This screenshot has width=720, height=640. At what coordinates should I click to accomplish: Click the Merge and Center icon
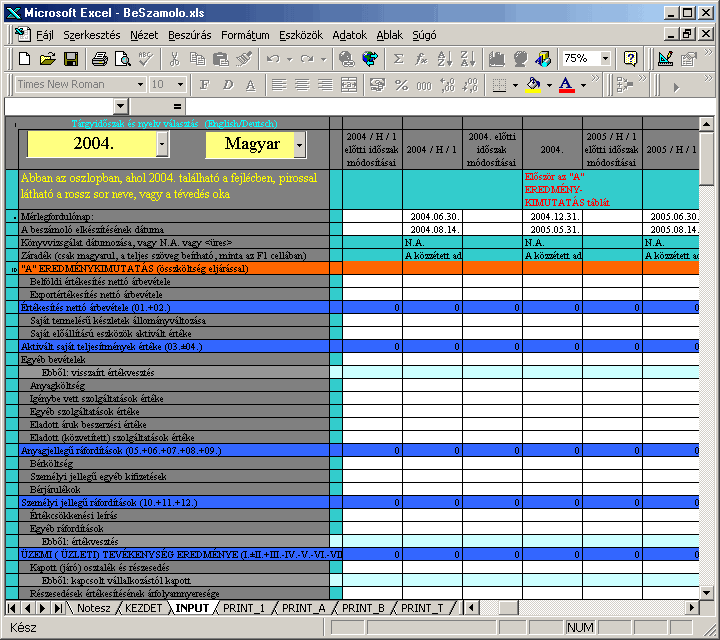pyautogui.click(x=349, y=85)
